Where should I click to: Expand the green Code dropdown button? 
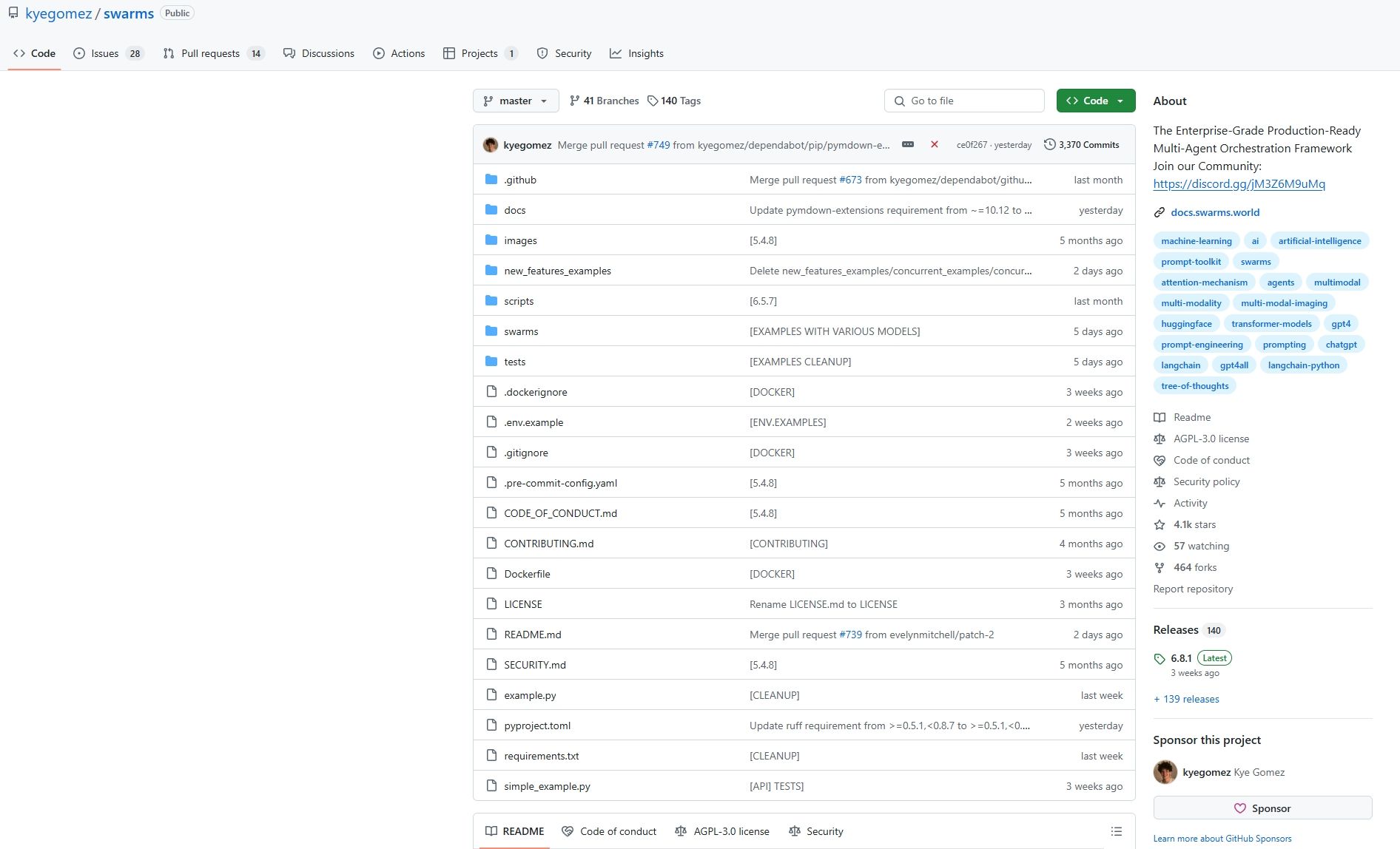tap(1096, 101)
